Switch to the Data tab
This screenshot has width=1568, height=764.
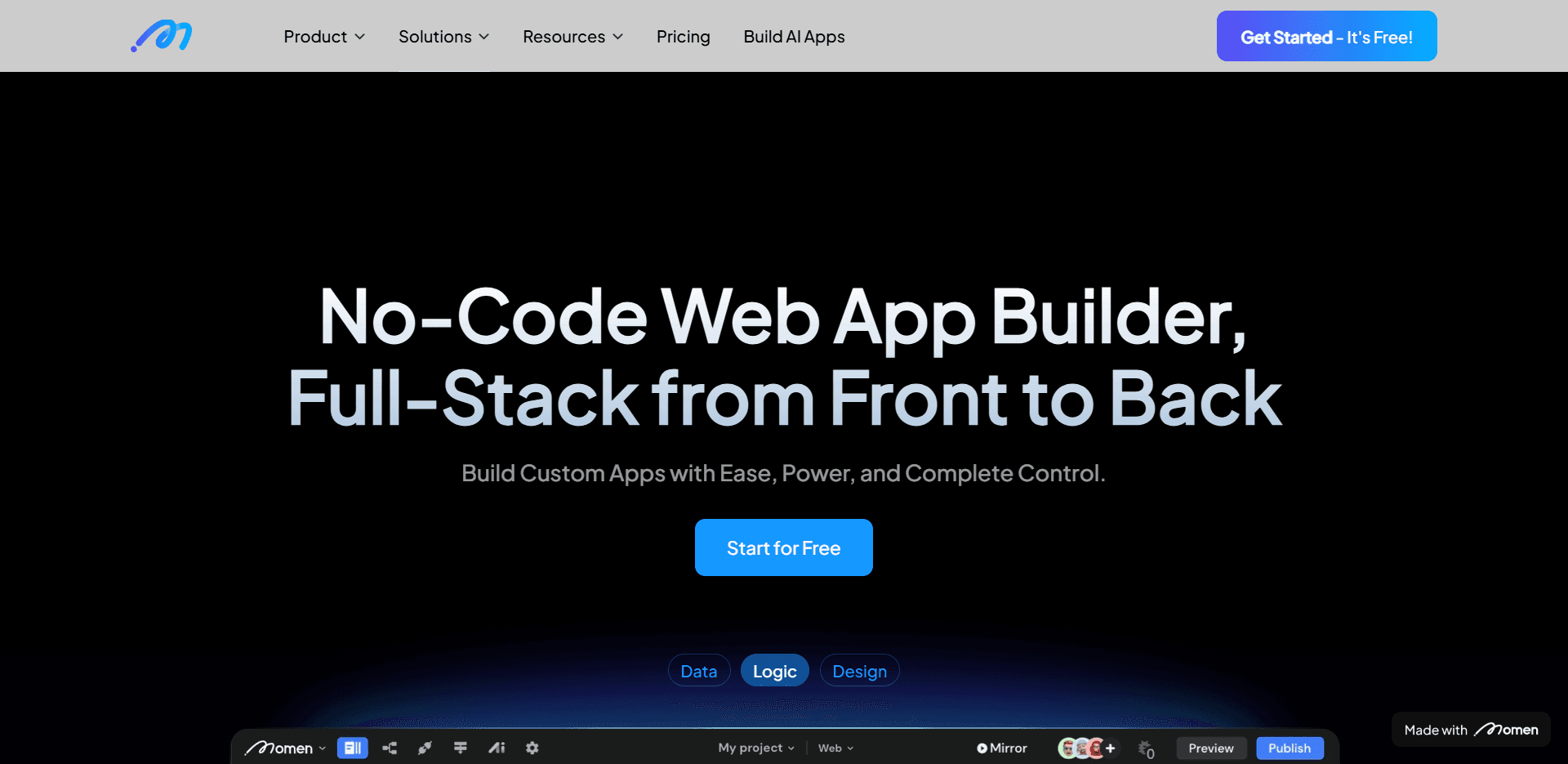point(699,671)
